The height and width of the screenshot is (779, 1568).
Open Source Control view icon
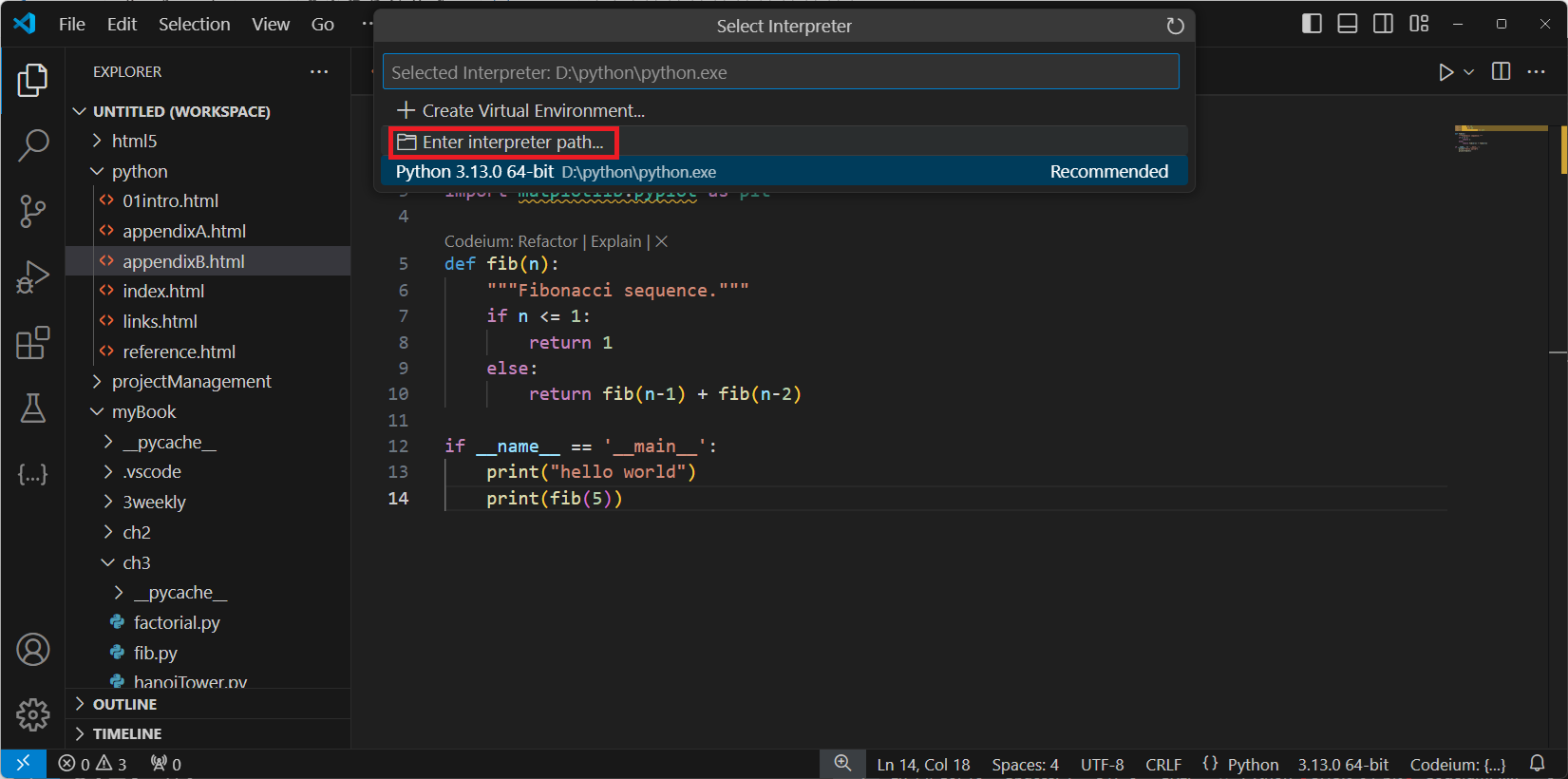click(x=33, y=211)
